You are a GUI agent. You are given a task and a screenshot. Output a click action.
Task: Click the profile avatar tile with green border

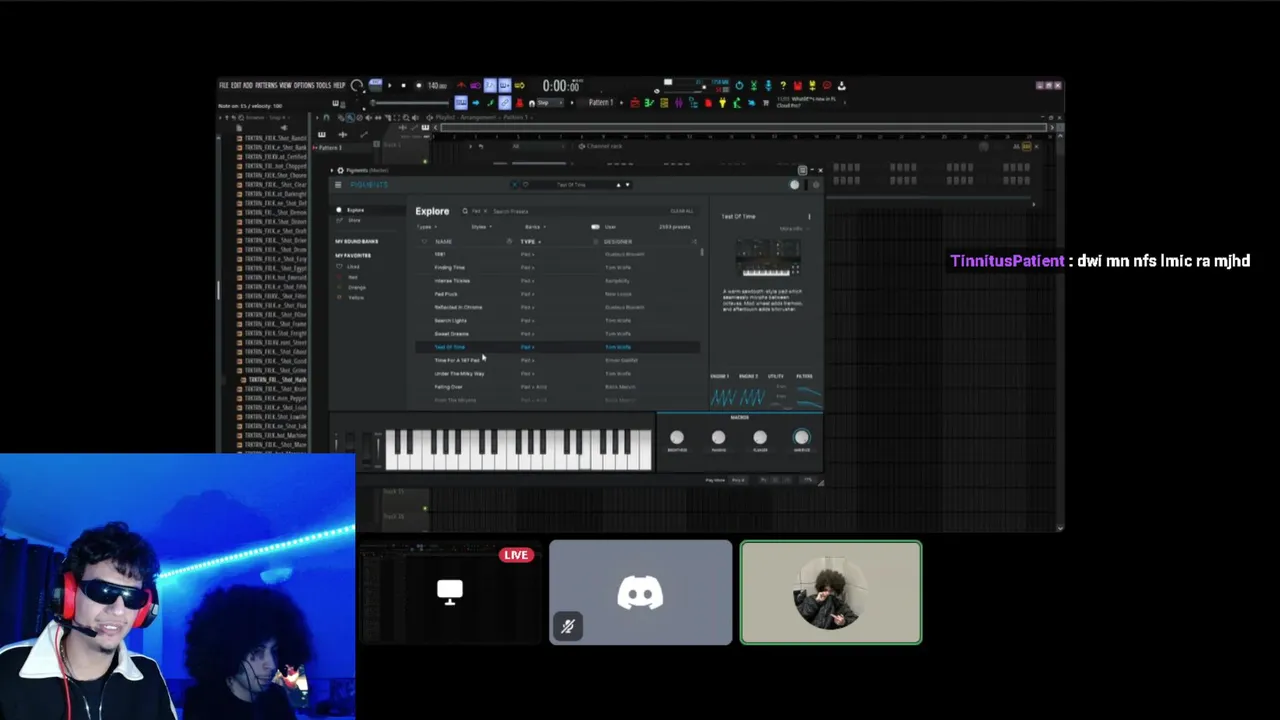coord(831,593)
